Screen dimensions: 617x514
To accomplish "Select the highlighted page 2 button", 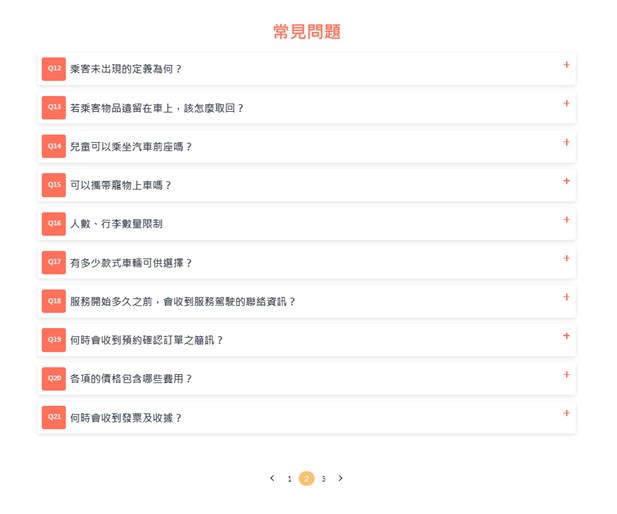I will (x=306, y=479).
